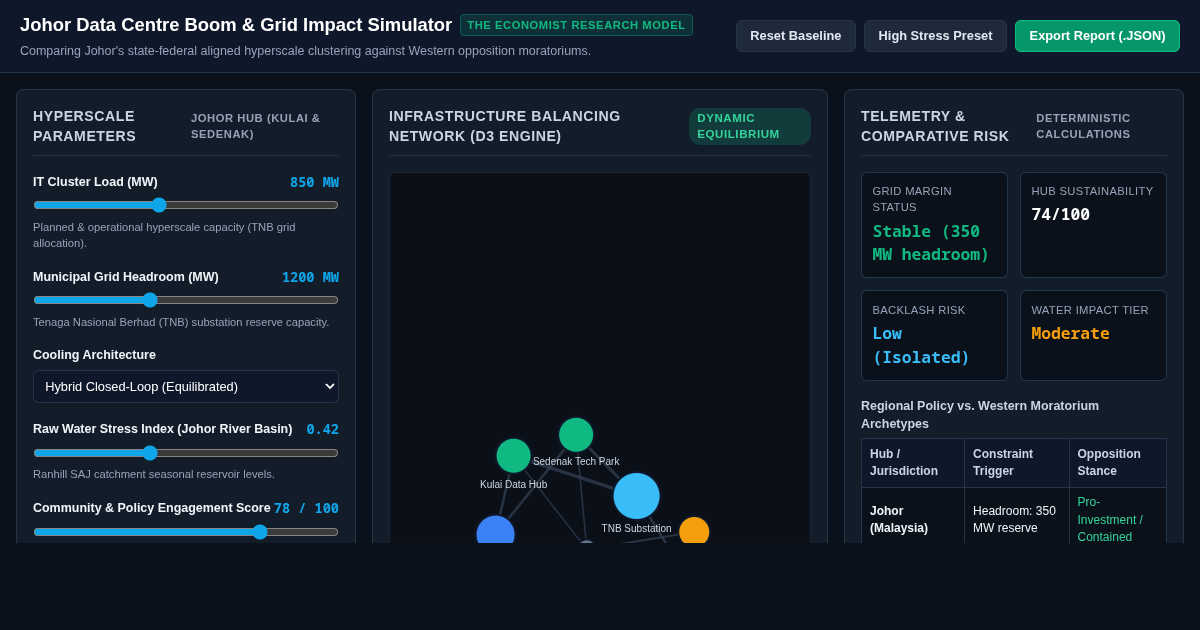The image size is (1200, 630).
Task: Click the Opposition Stance column header
Action: point(1118,463)
